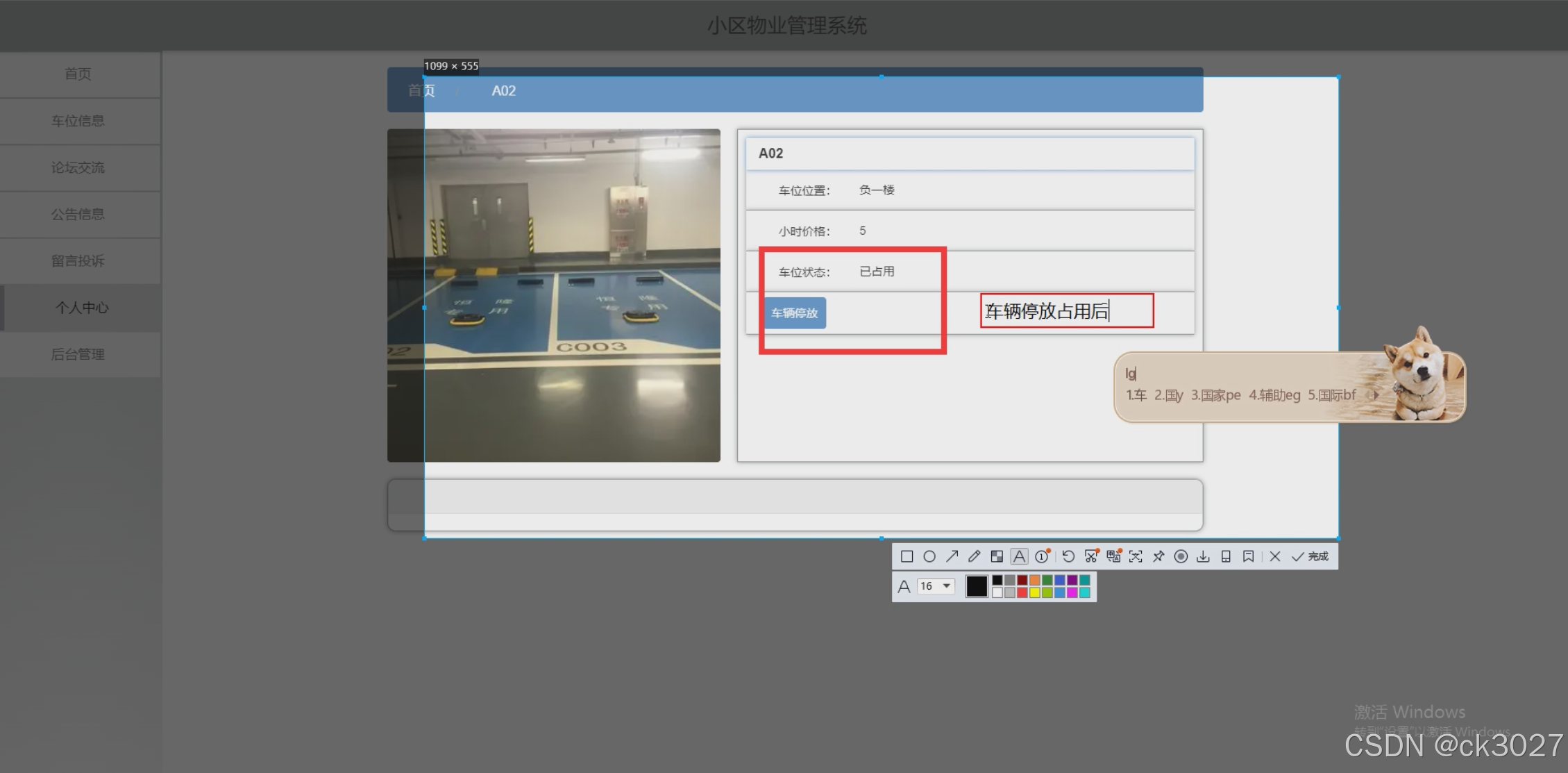The height and width of the screenshot is (773, 1568).
Task: Select the mosaic blur tool
Action: [997, 556]
